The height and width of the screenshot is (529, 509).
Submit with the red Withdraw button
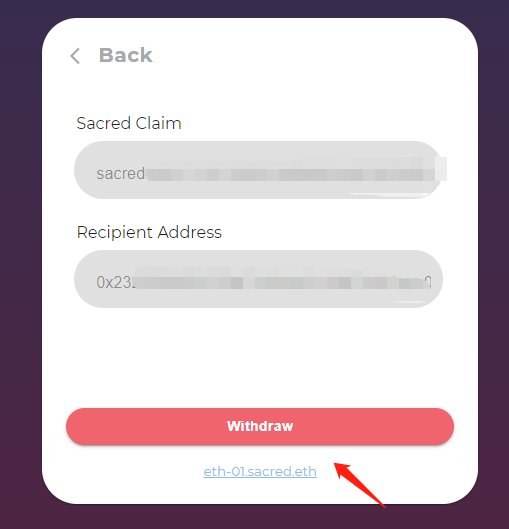(x=260, y=426)
